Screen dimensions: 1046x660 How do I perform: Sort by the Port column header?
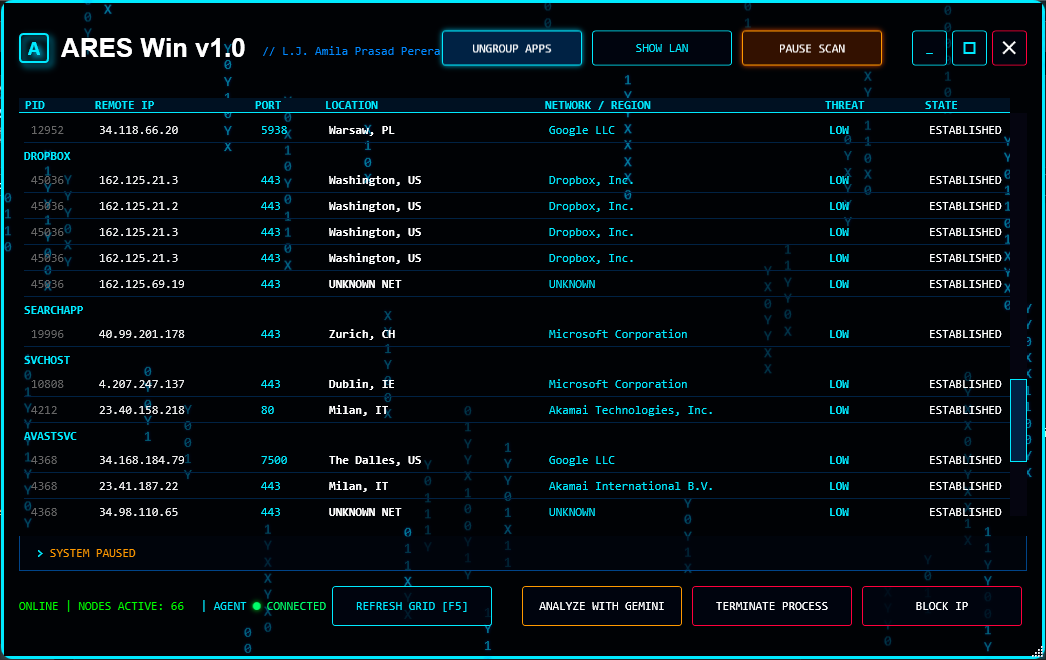268,105
